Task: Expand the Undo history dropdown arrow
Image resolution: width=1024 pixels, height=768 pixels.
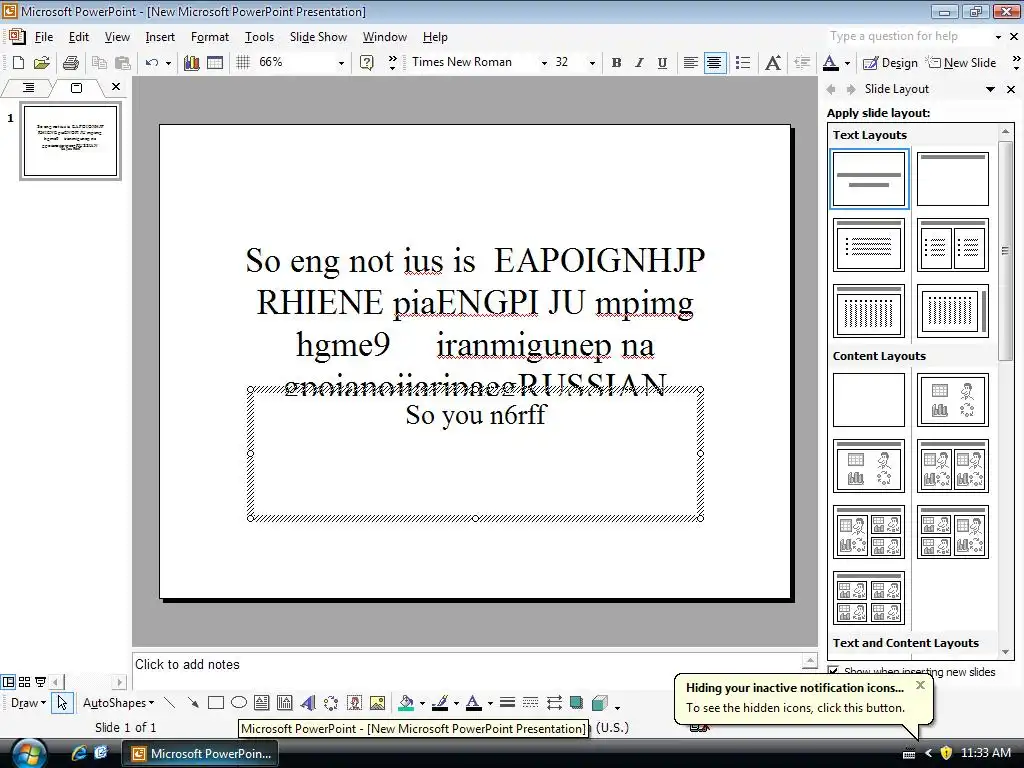Action: click(168, 63)
